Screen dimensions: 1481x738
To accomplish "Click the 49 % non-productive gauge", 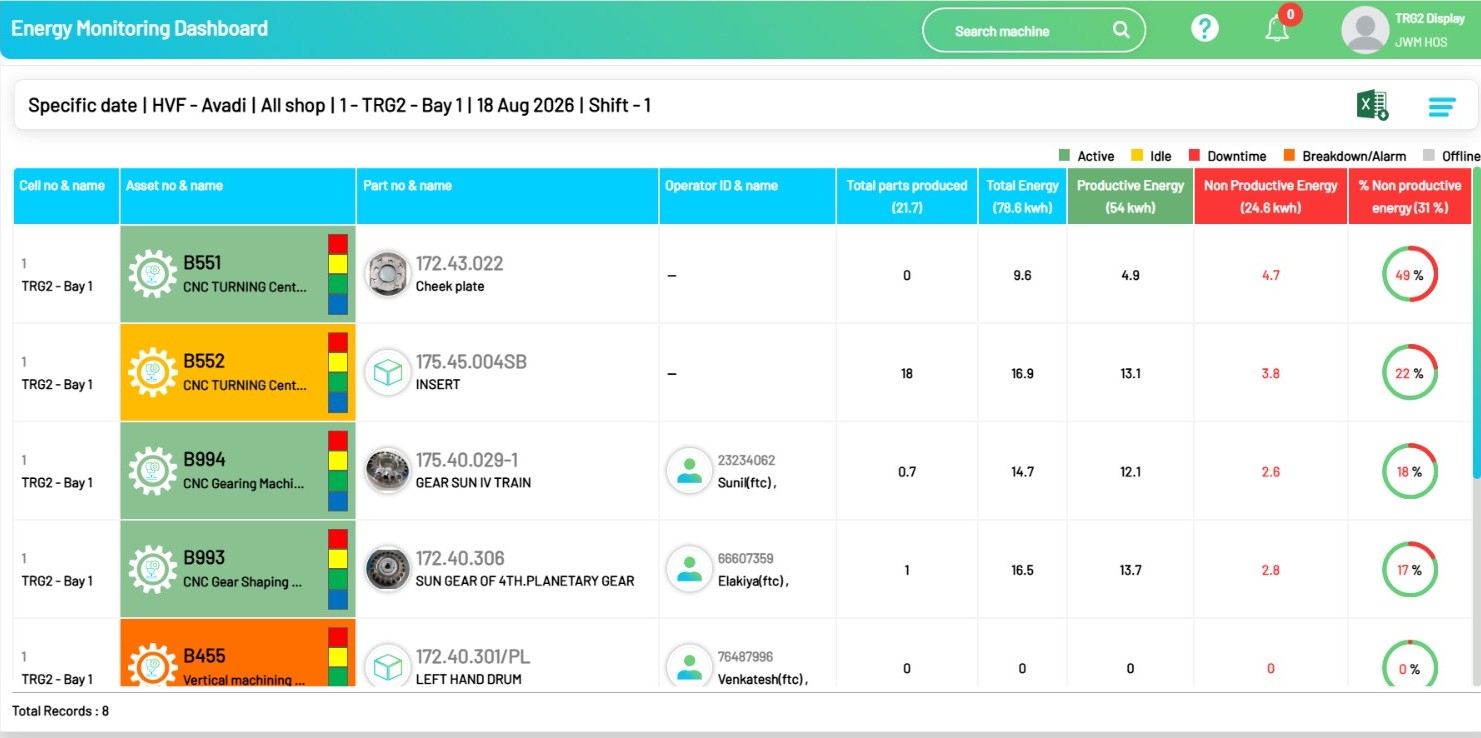I will [1410, 275].
